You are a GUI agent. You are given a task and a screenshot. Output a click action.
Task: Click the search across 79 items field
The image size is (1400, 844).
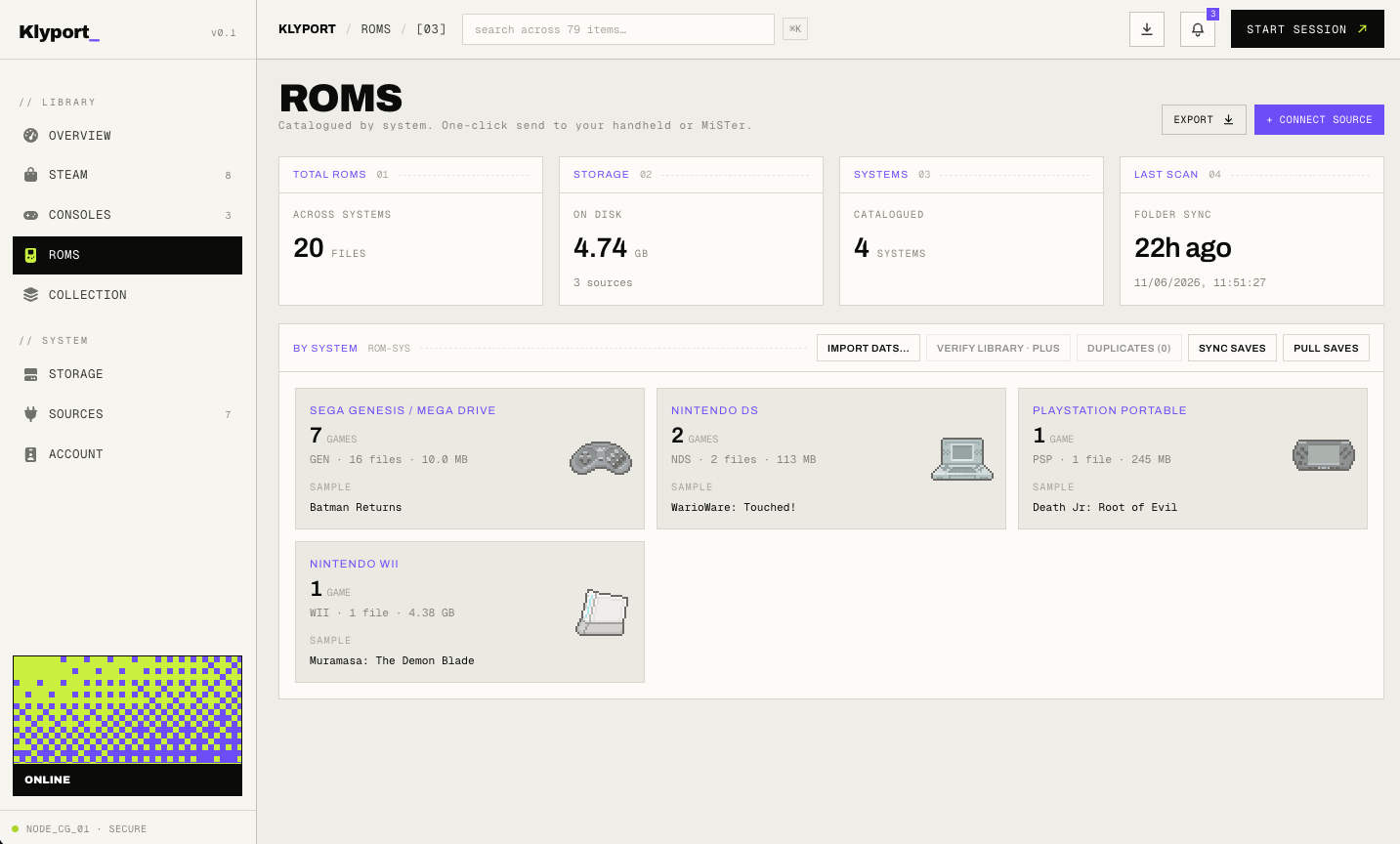coord(618,29)
